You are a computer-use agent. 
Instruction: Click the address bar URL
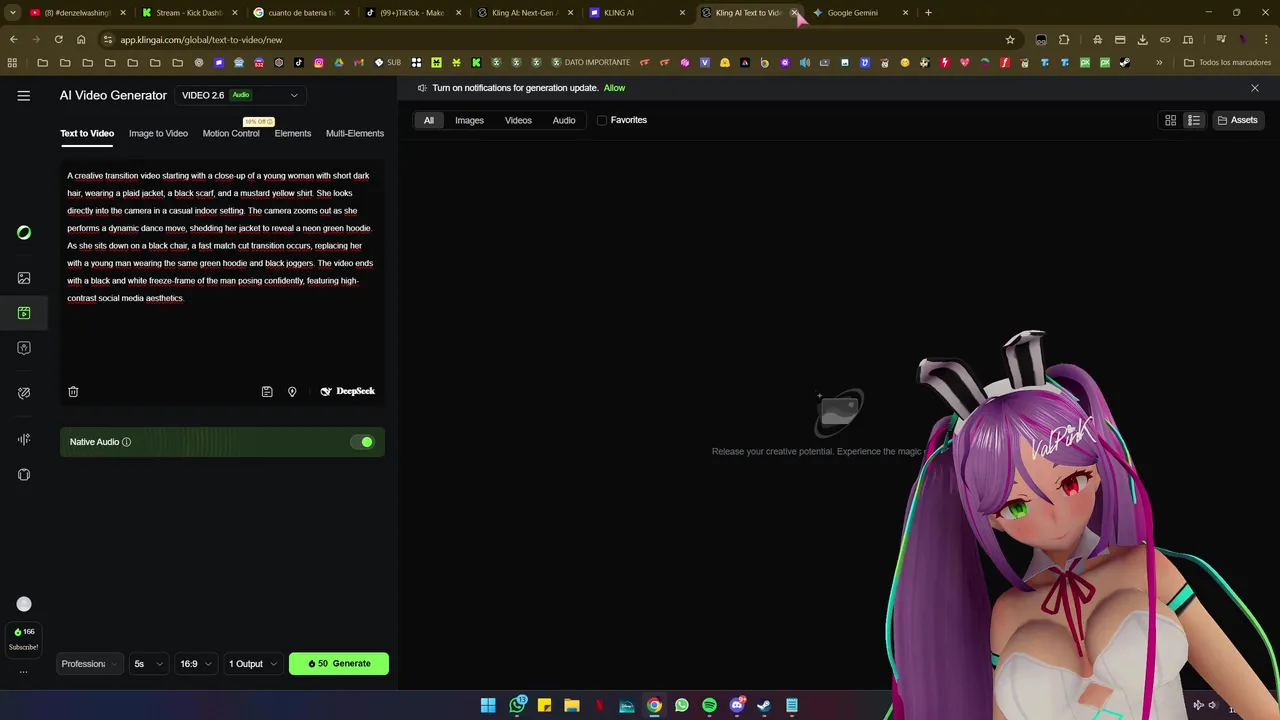[202, 39]
